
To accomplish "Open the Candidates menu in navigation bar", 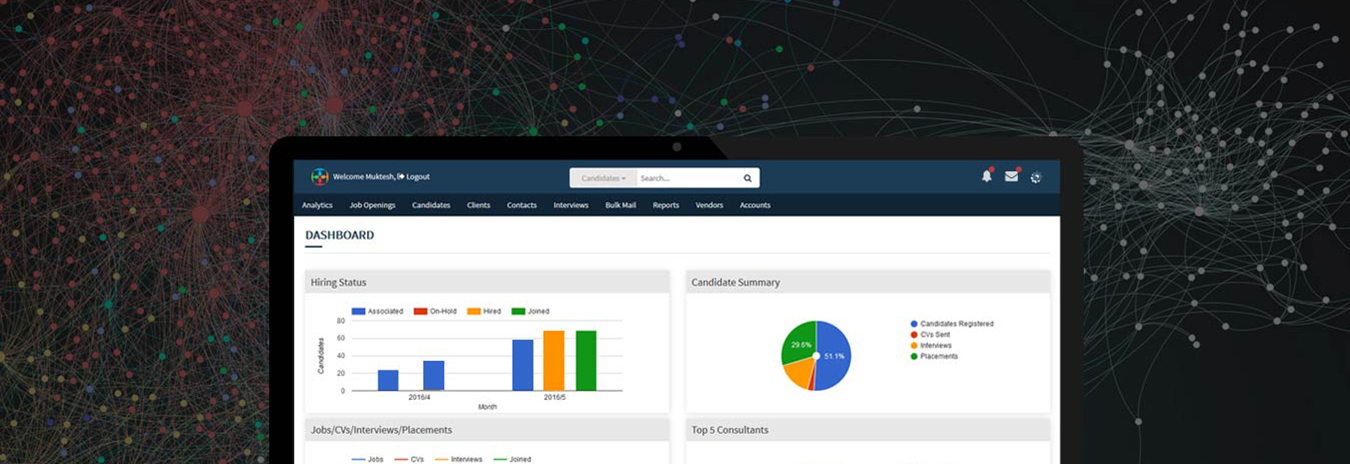I will point(431,205).
